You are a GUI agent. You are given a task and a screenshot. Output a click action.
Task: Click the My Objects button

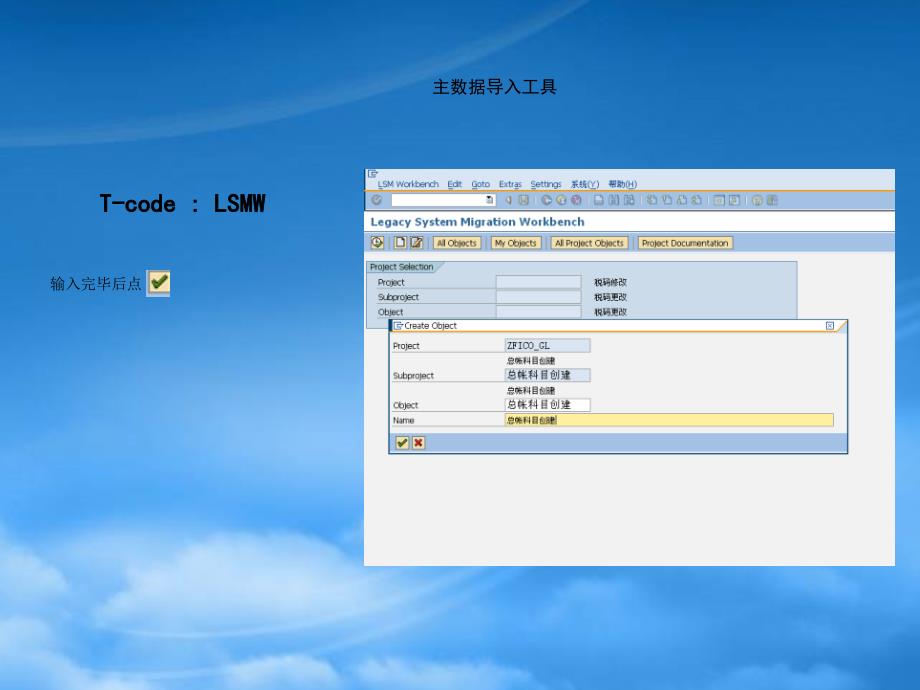[515, 243]
